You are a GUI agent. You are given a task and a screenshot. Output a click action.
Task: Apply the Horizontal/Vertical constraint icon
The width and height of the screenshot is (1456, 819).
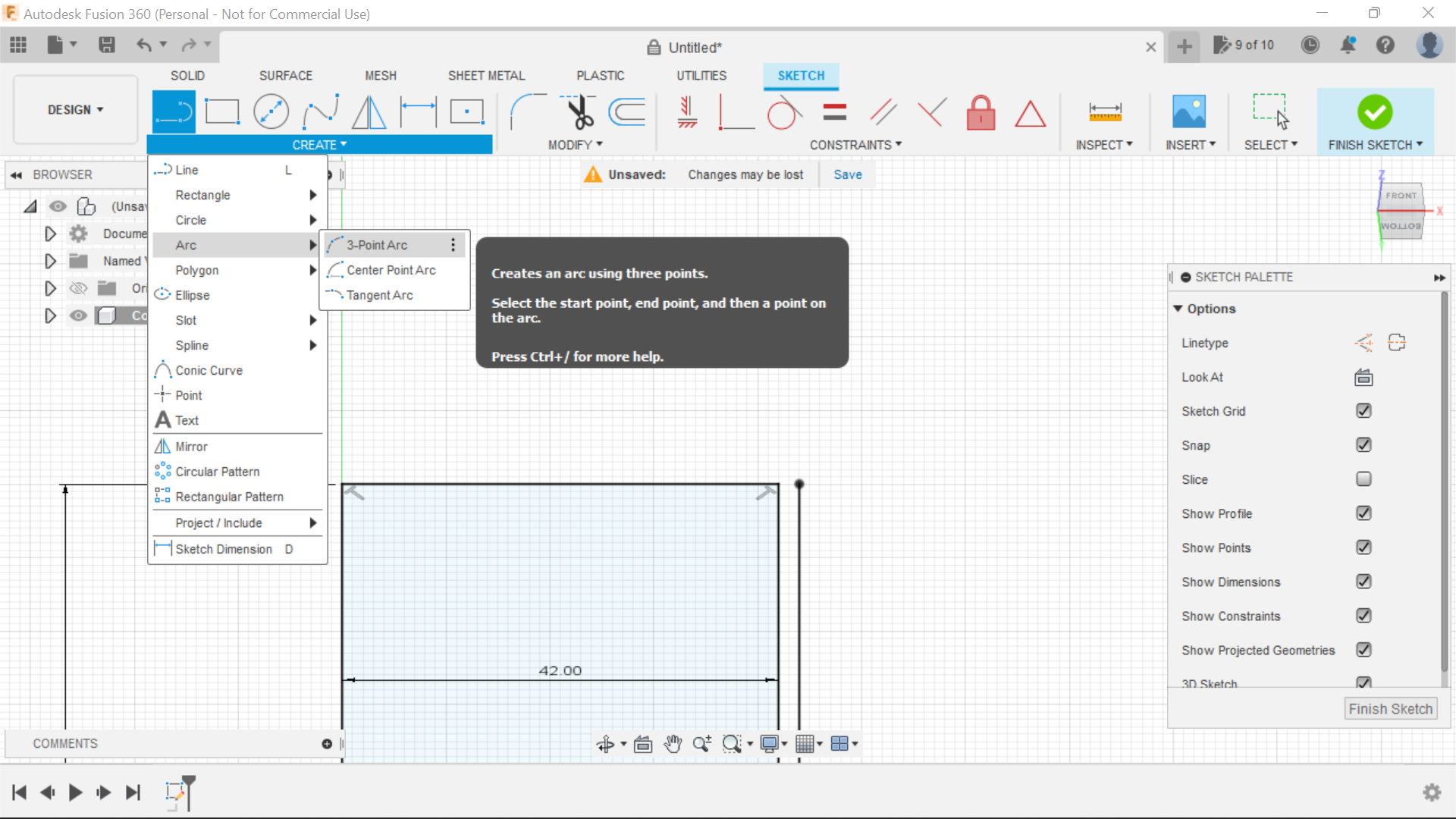coord(687,112)
